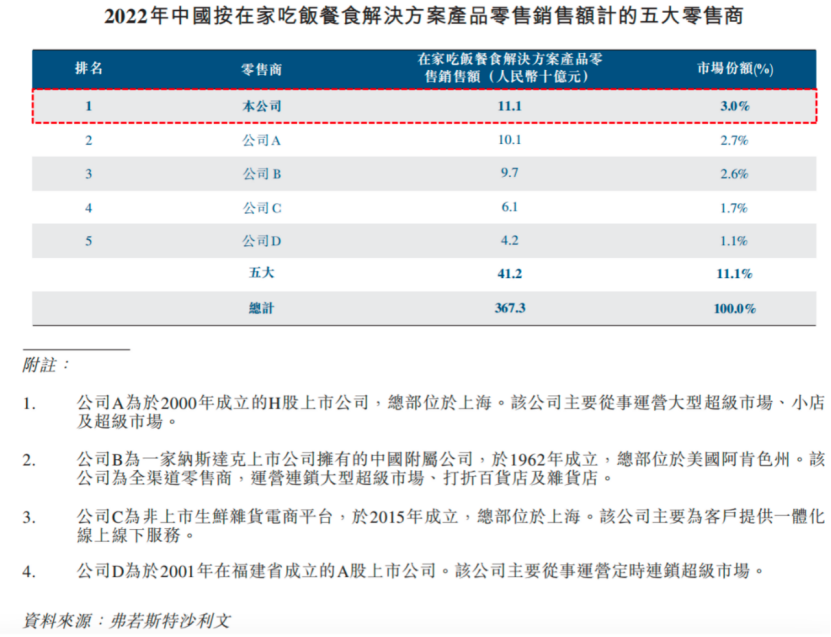831x637 pixels.
Task: Select the 排名 column header
Action: coord(88,69)
